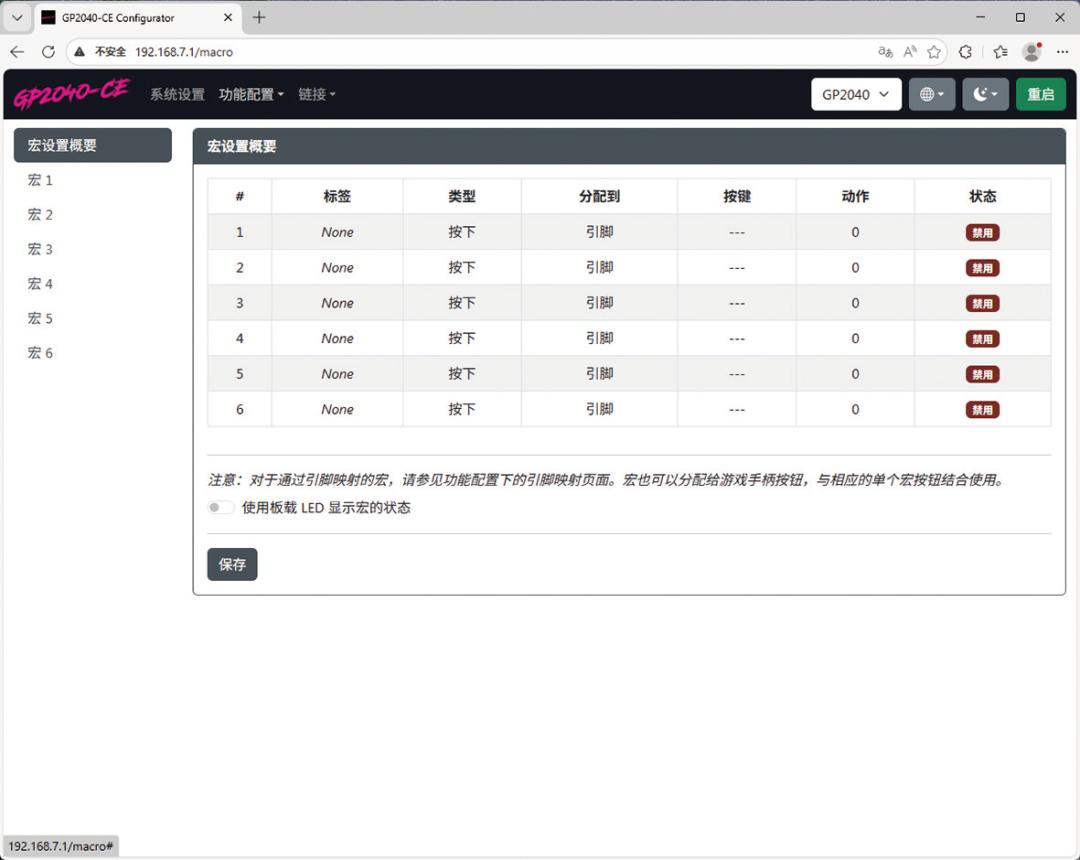Click 禁用 badge in row 5

(982, 375)
